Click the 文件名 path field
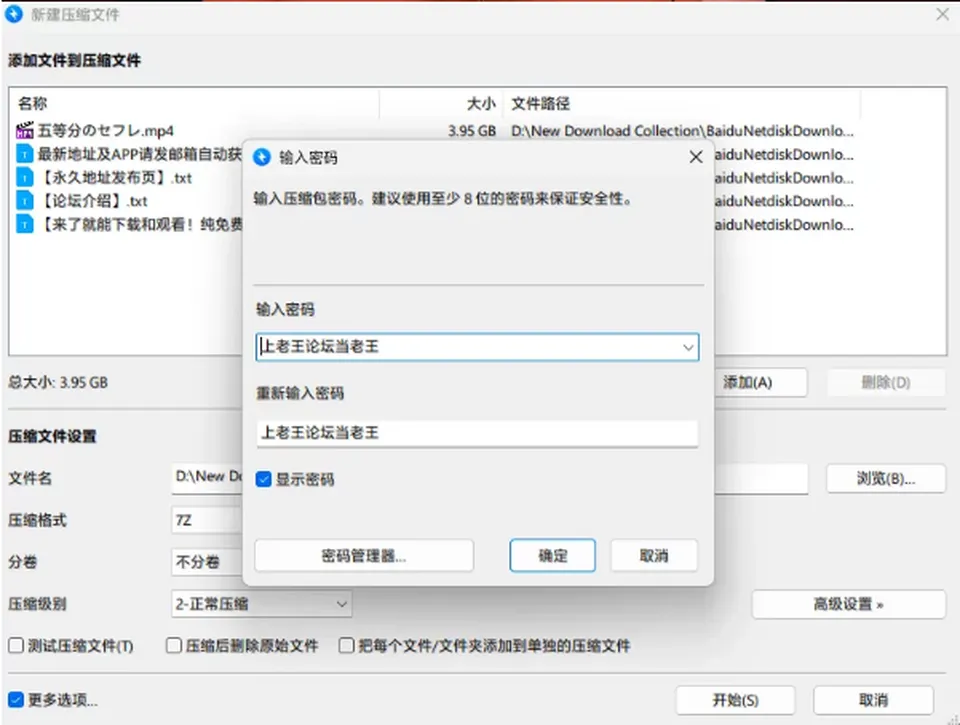 (x=207, y=478)
